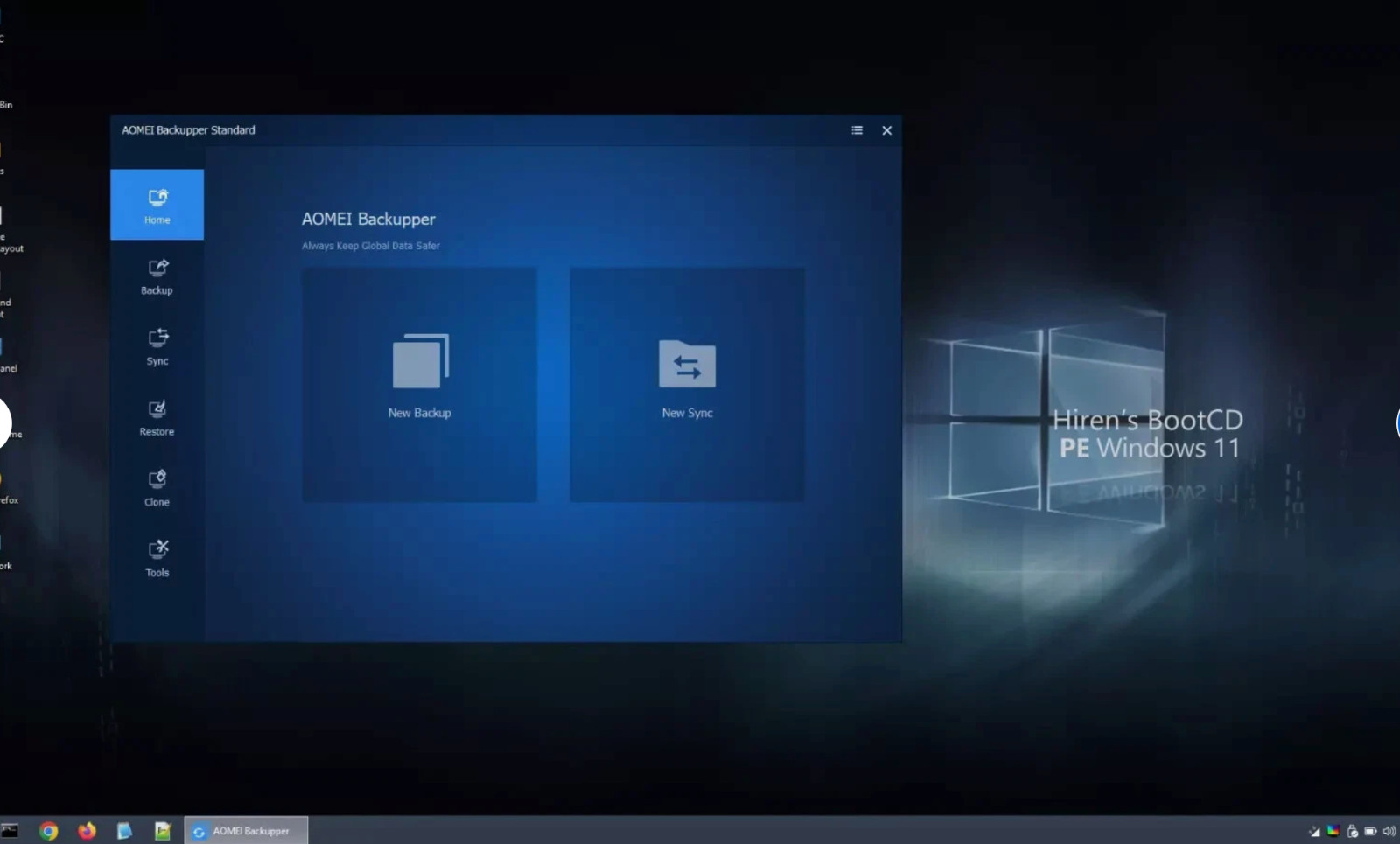Open the AOMEI Backupper menu list icon
The width and height of the screenshot is (1400, 844).
pos(857,130)
